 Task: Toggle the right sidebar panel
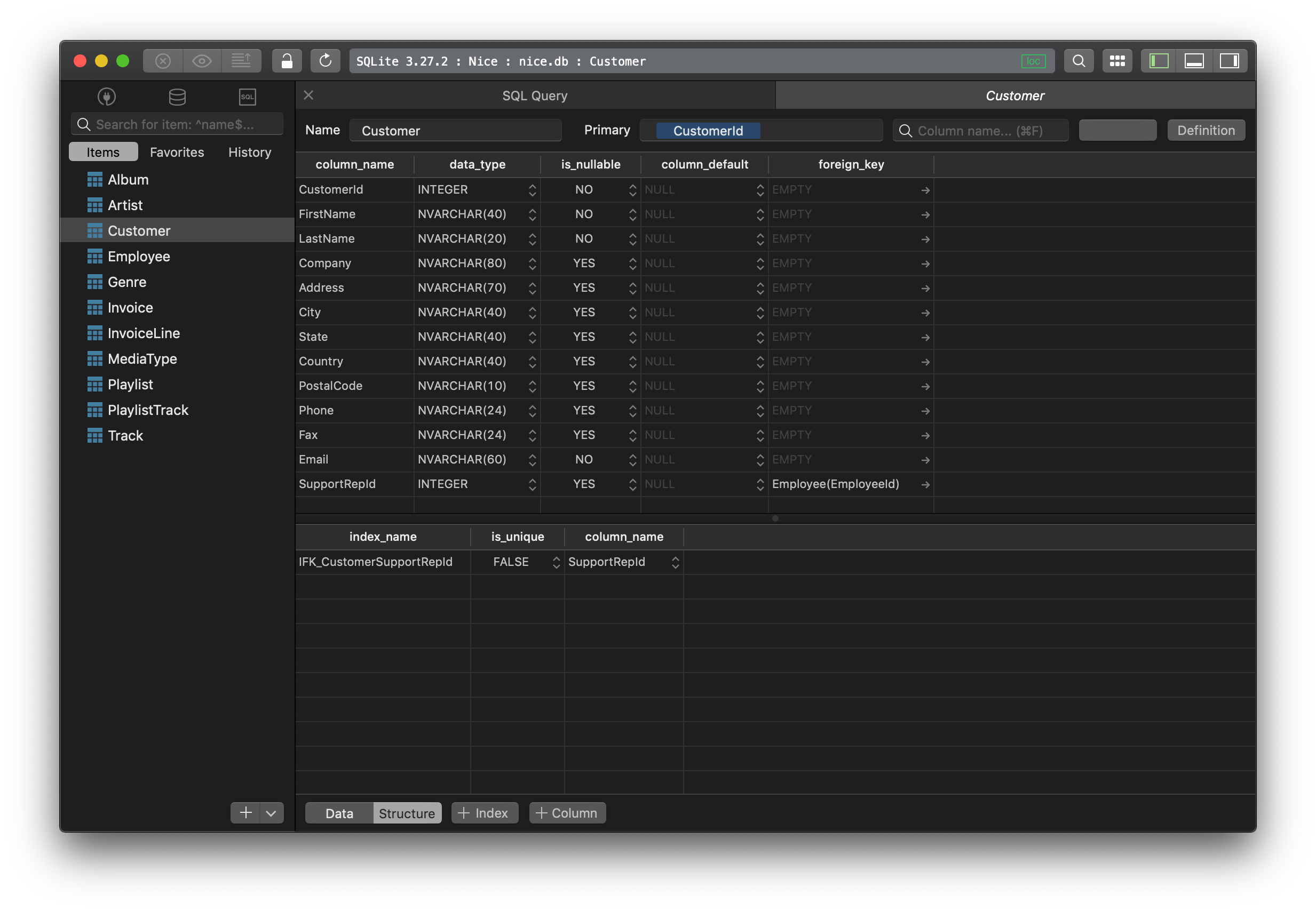[x=1229, y=61]
